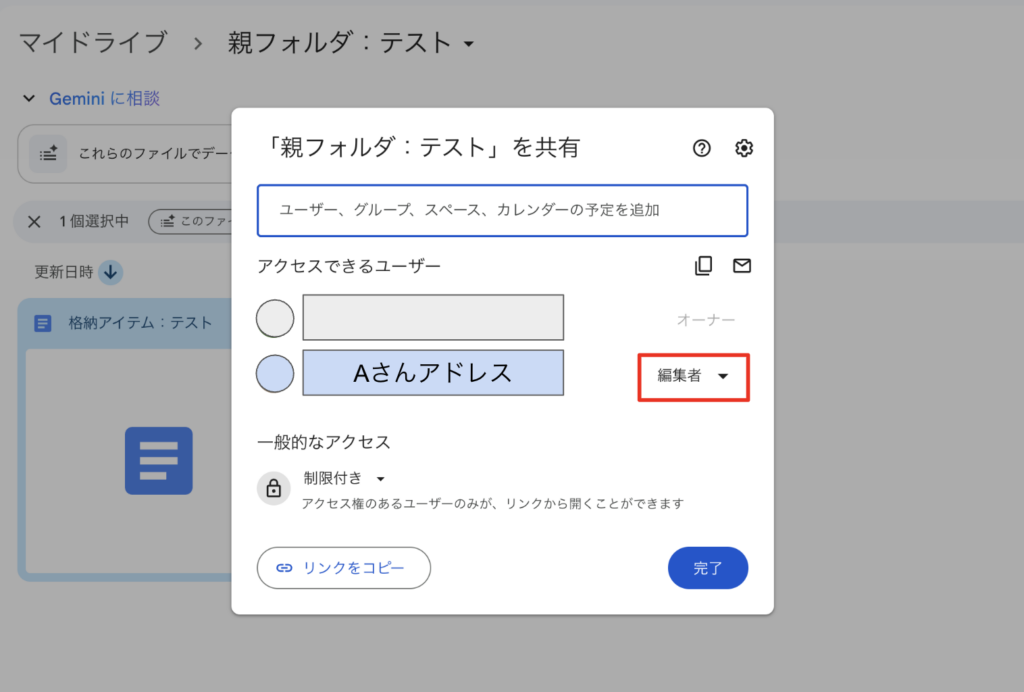
Task: Toggle the 更新日時 sort direction arrow
Action: (110, 272)
